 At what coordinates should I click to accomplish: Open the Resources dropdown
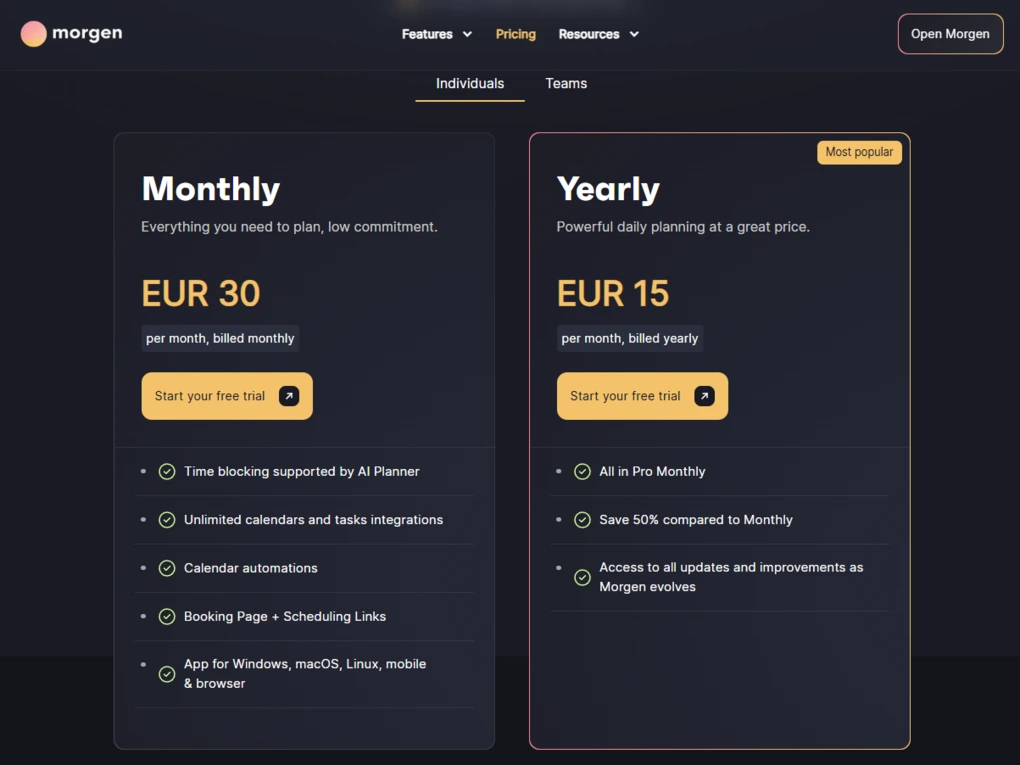click(x=598, y=33)
